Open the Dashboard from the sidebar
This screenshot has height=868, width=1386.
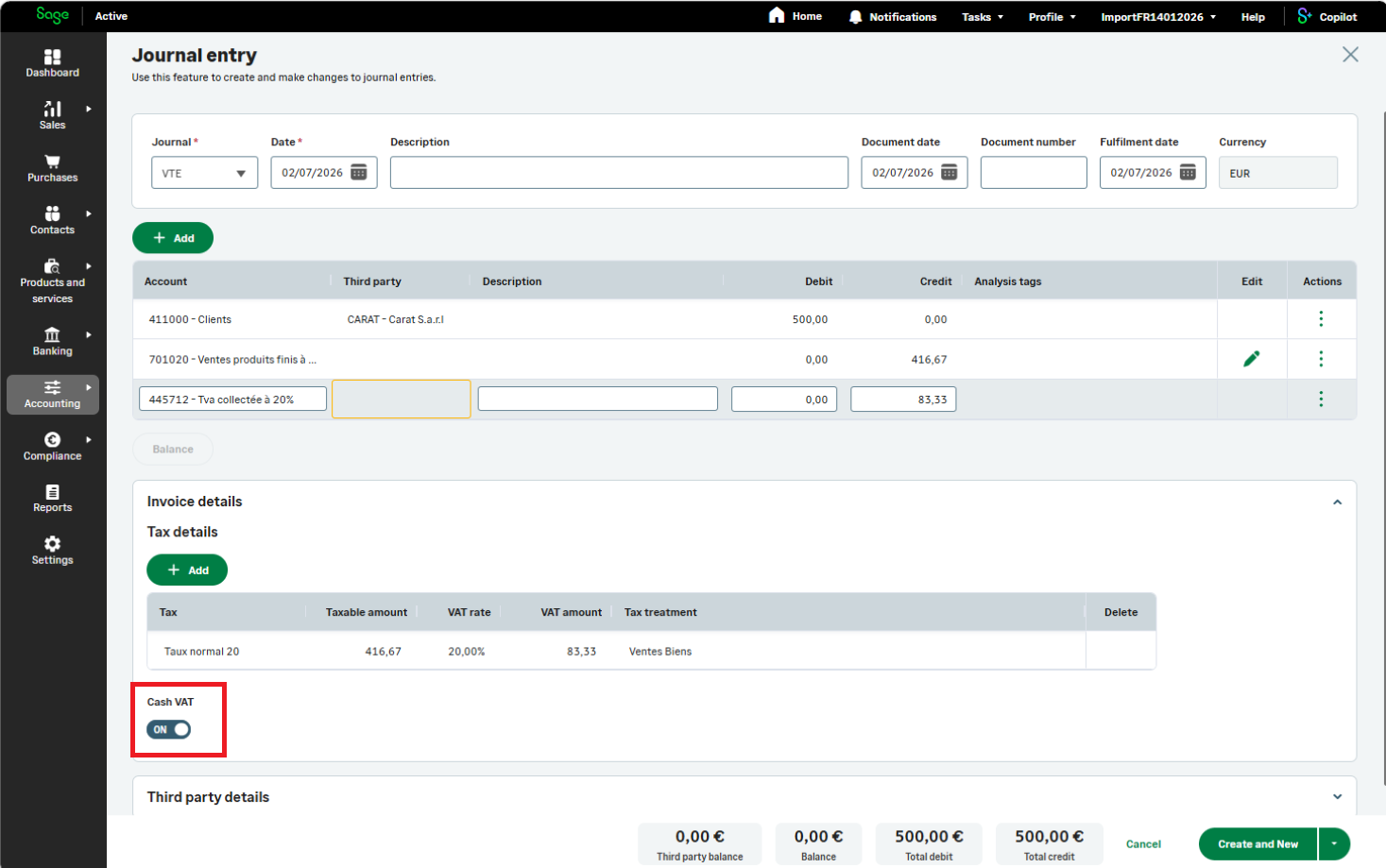click(52, 63)
